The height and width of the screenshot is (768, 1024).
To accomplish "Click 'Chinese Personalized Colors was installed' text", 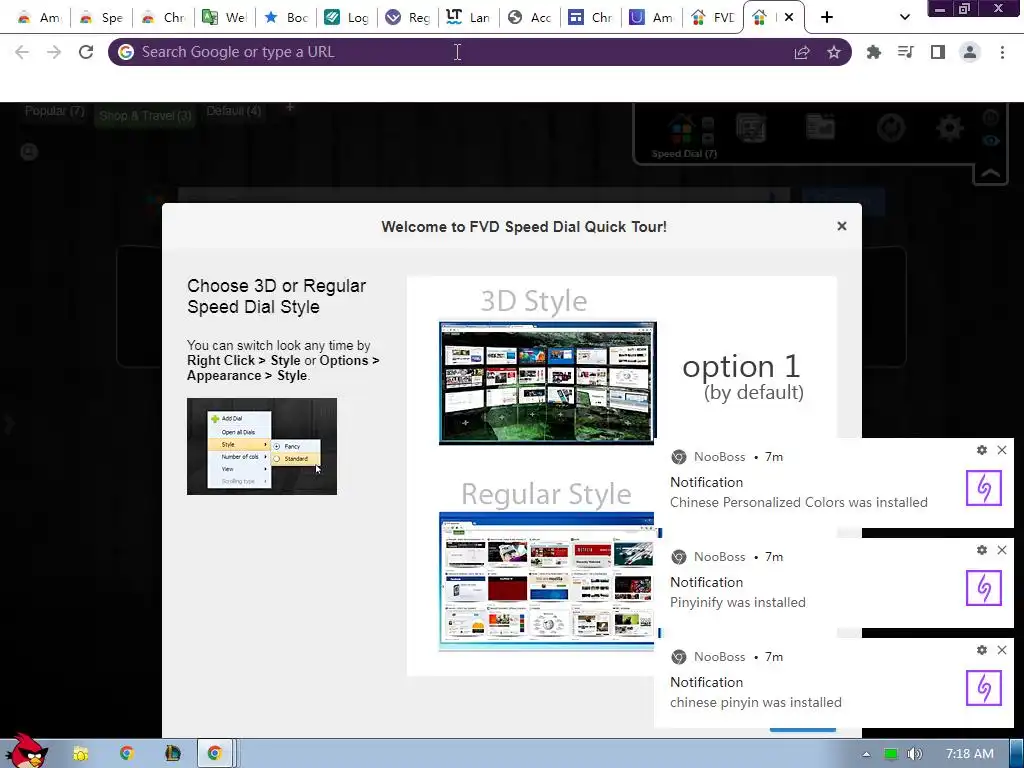I will pos(799,502).
